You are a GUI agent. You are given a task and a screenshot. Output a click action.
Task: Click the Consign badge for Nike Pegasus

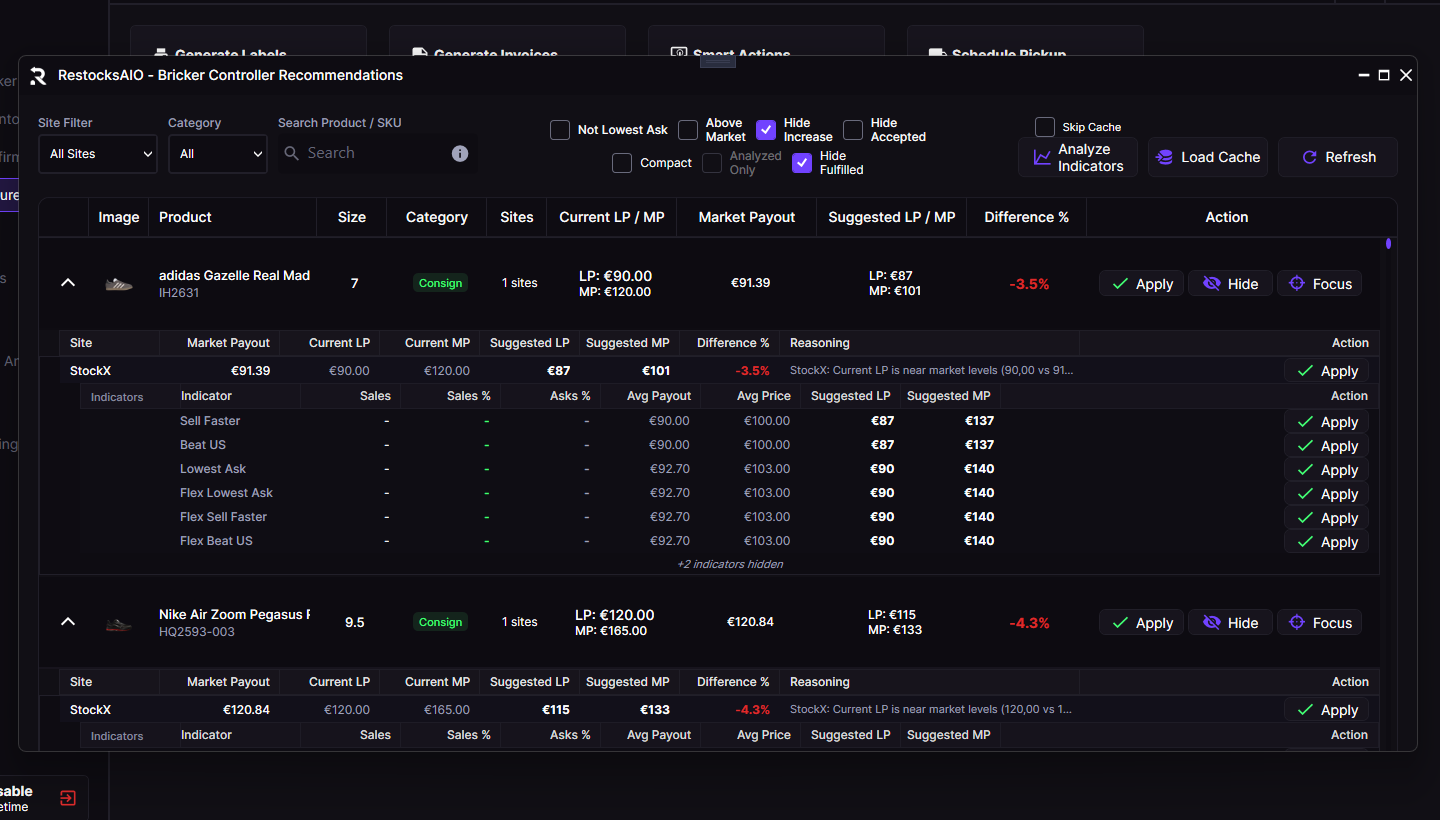[x=441, y=622]
